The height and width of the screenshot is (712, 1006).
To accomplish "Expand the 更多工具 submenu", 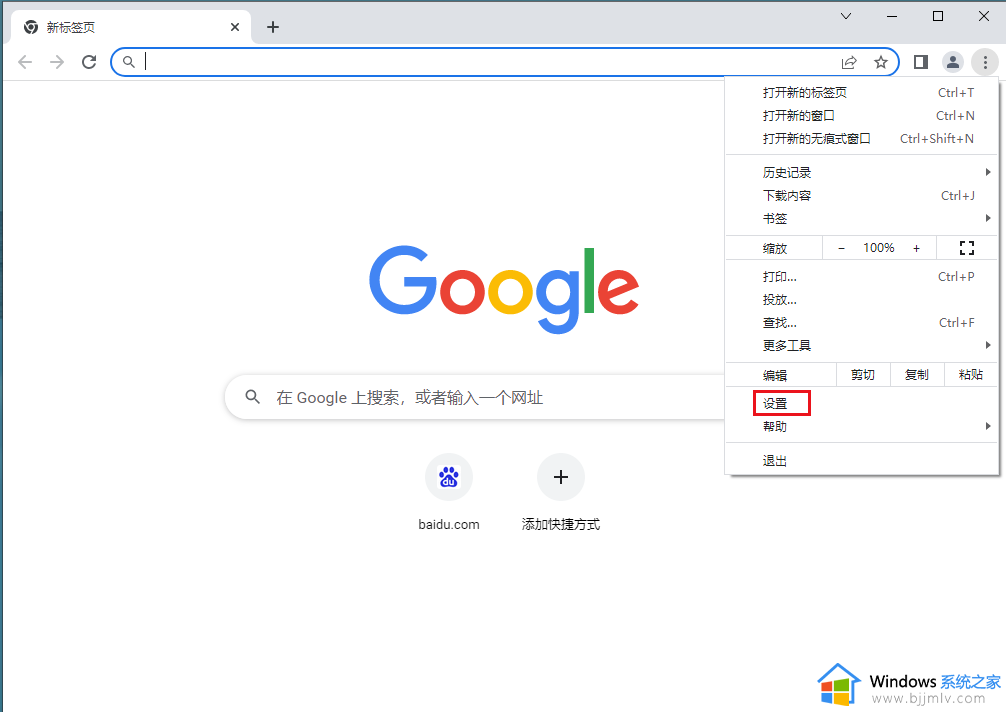I will coord(862,346).
